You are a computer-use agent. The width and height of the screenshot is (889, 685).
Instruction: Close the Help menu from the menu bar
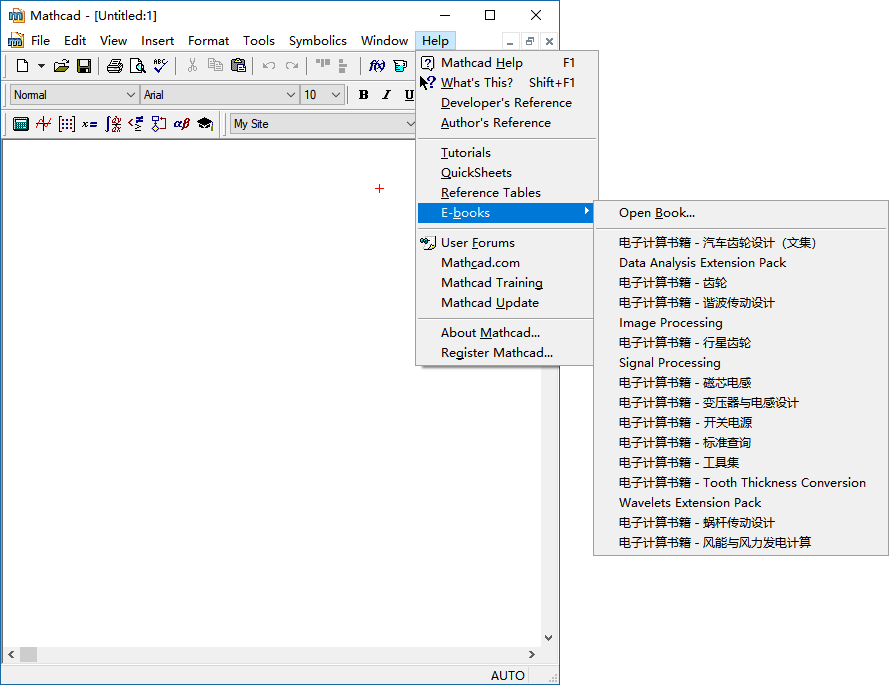coord(435,41)
